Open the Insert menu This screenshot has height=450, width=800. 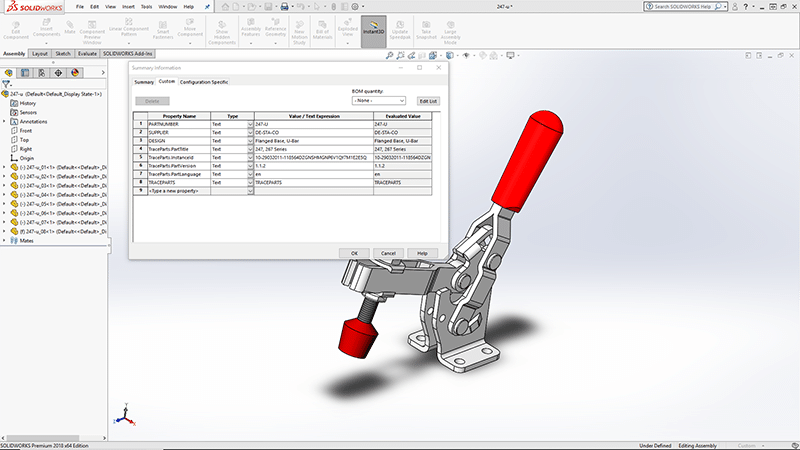coord(128,6)
